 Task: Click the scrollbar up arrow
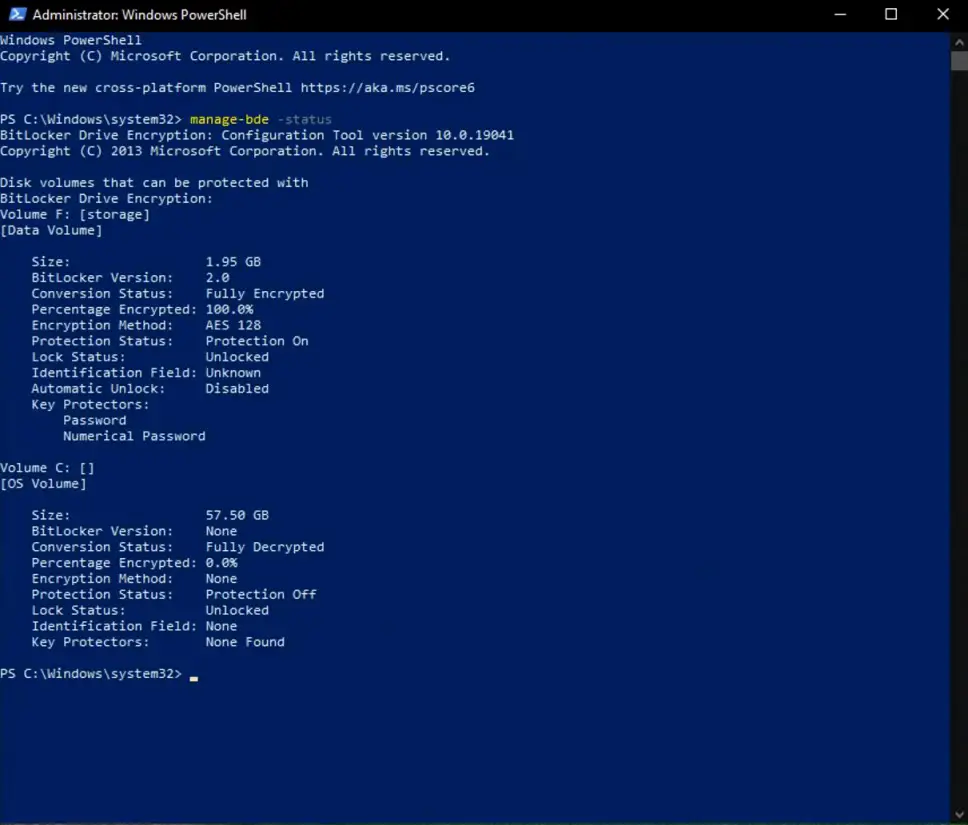tap(959, 42)
